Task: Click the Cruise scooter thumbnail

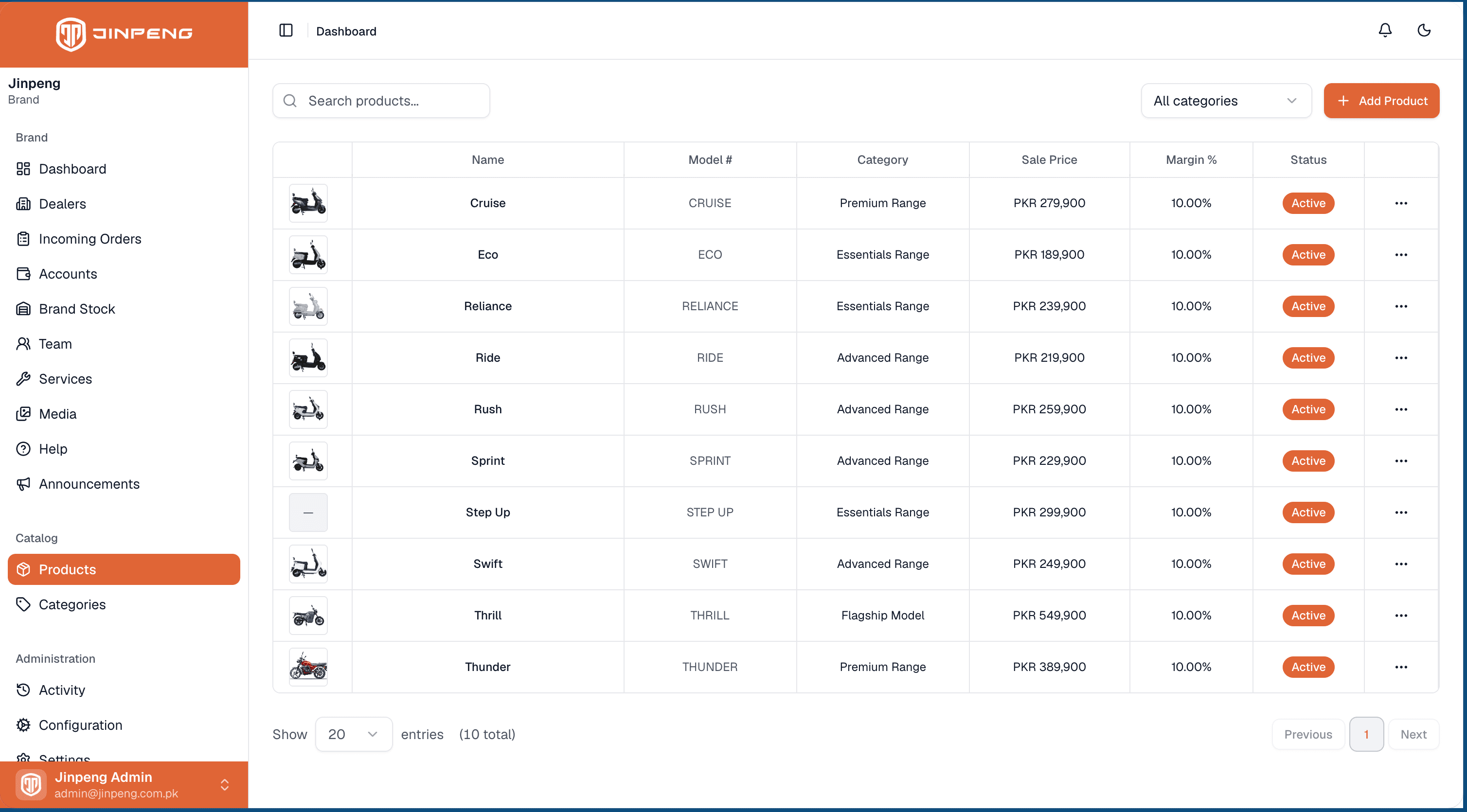Action: (x=308, y=203)
